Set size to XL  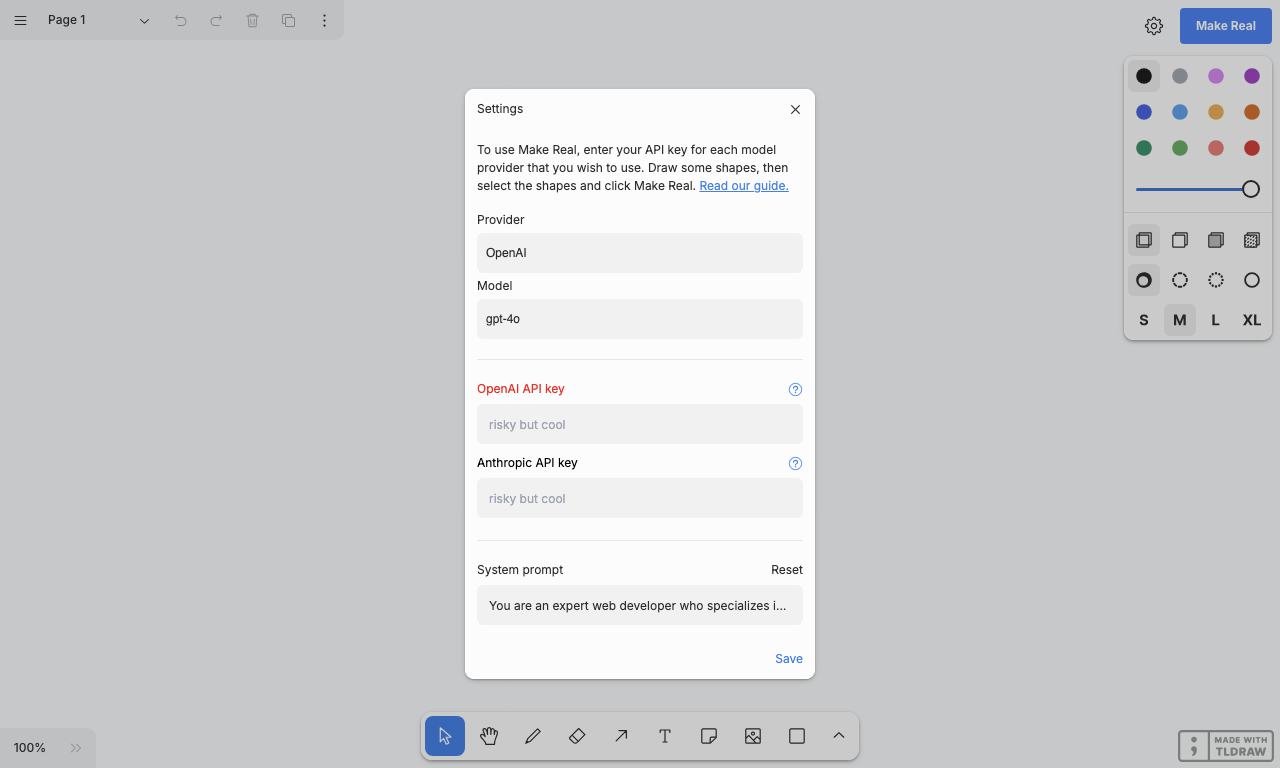click(1252, 320)
